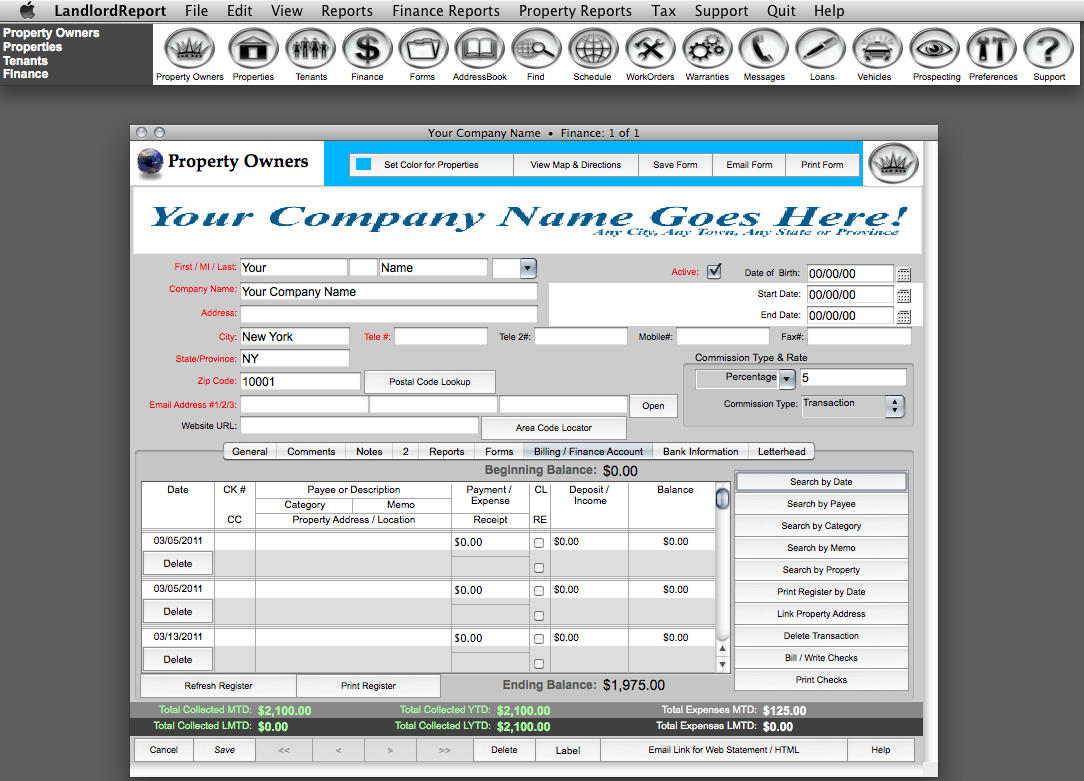Click the Print Checks button
The width and height of the screenshot is (1084, 781).
pyautogui.click(x=821, y=680)
